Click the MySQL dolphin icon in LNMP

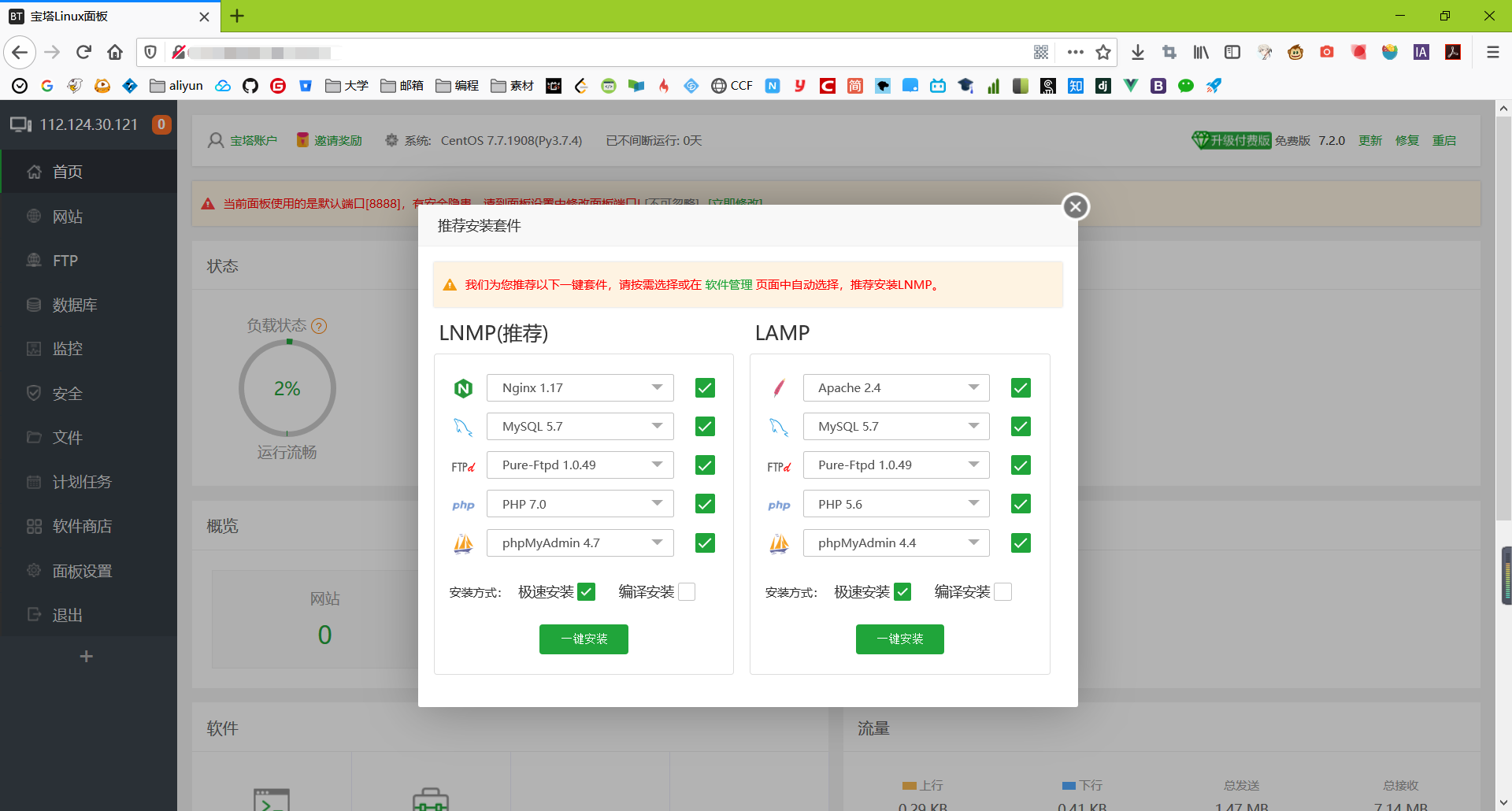(x=463, y=427)
